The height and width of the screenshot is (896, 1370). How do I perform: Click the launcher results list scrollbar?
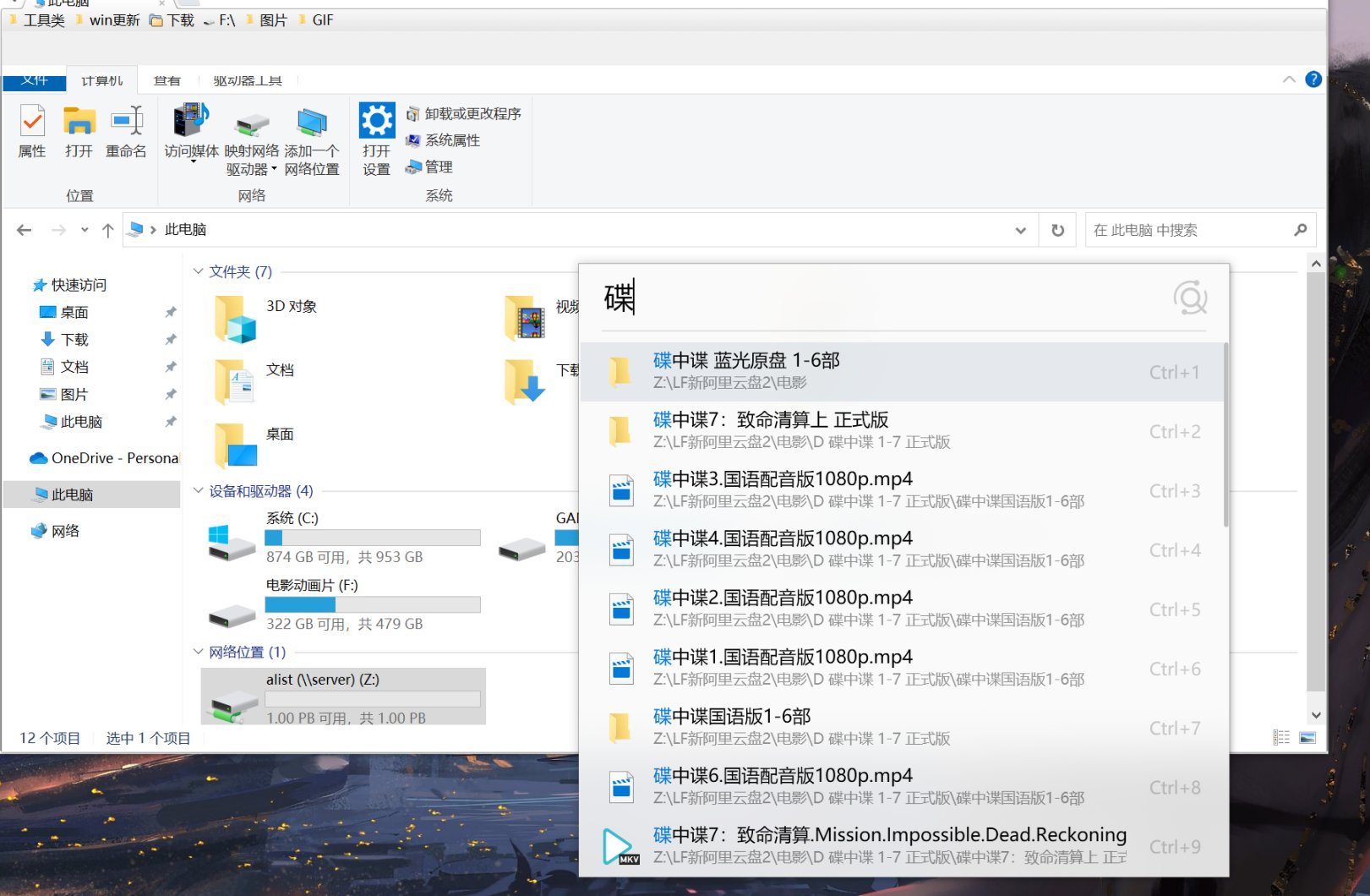click(1225, 435)
